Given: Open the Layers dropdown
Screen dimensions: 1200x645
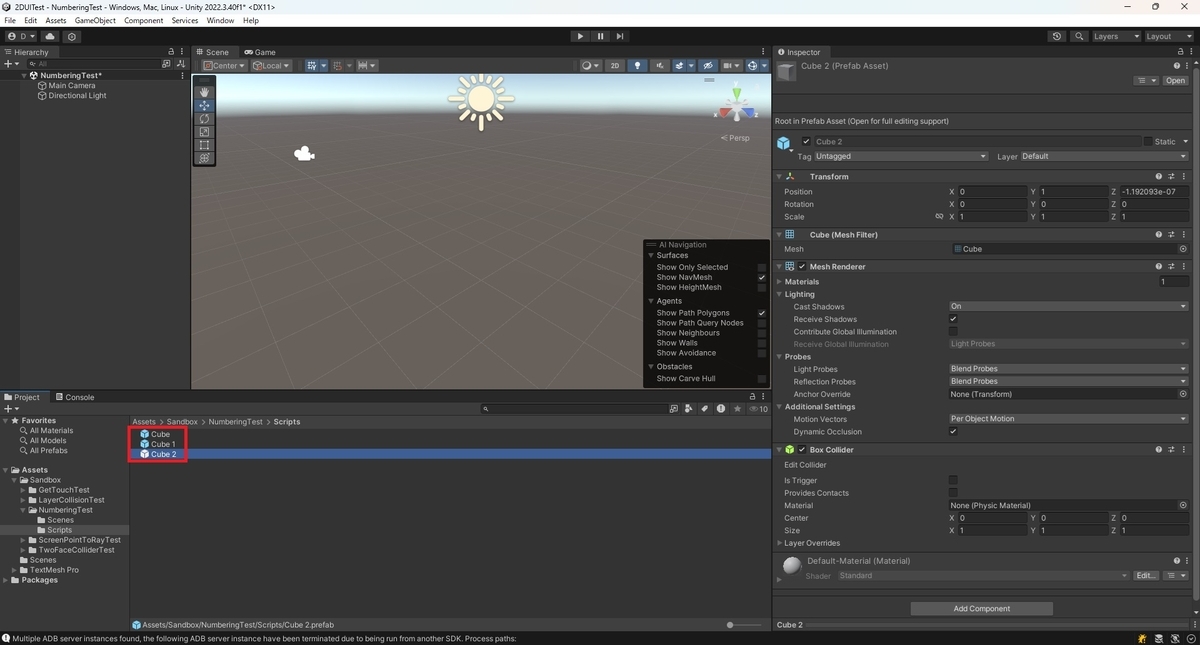Looking at the screenshot, I should 1116,36.
